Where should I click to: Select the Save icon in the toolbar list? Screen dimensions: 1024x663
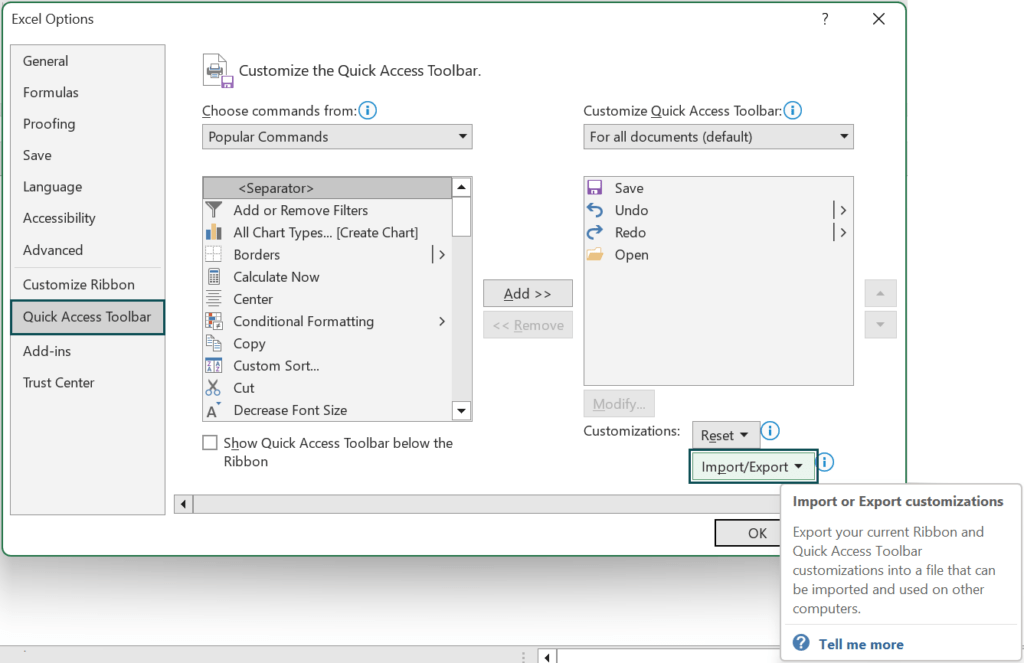tap(595, 188)
